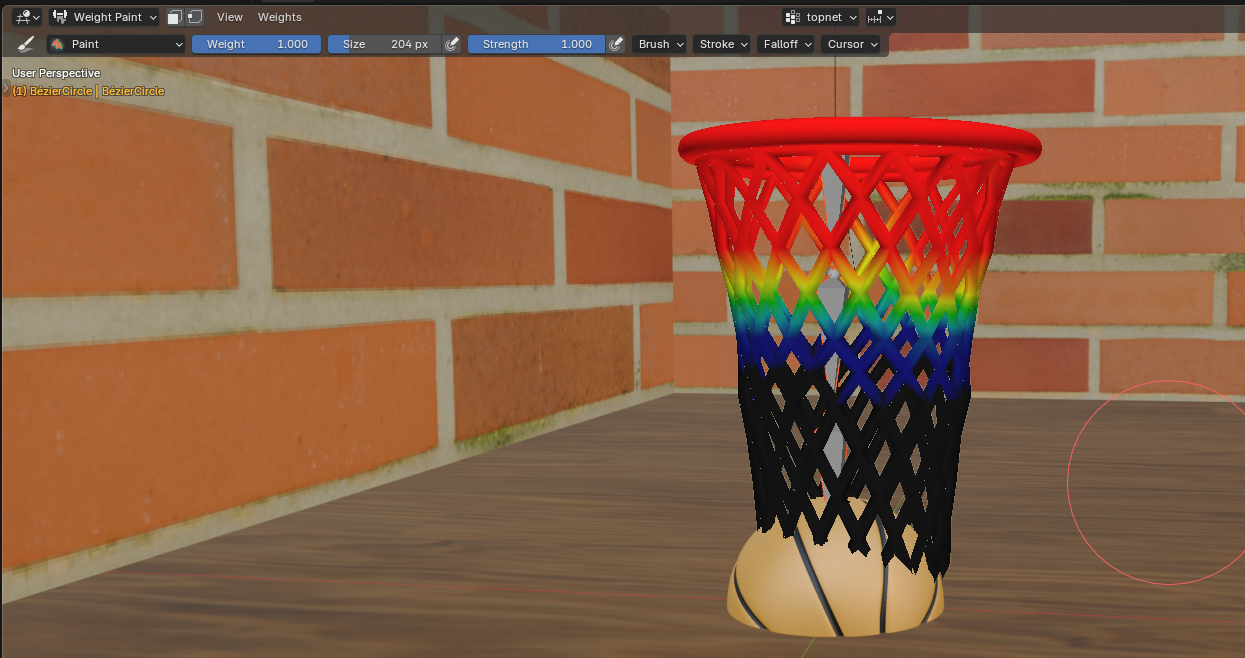
Task: Toggle vertex selection masking icon
Action: (x=194, y=17)
